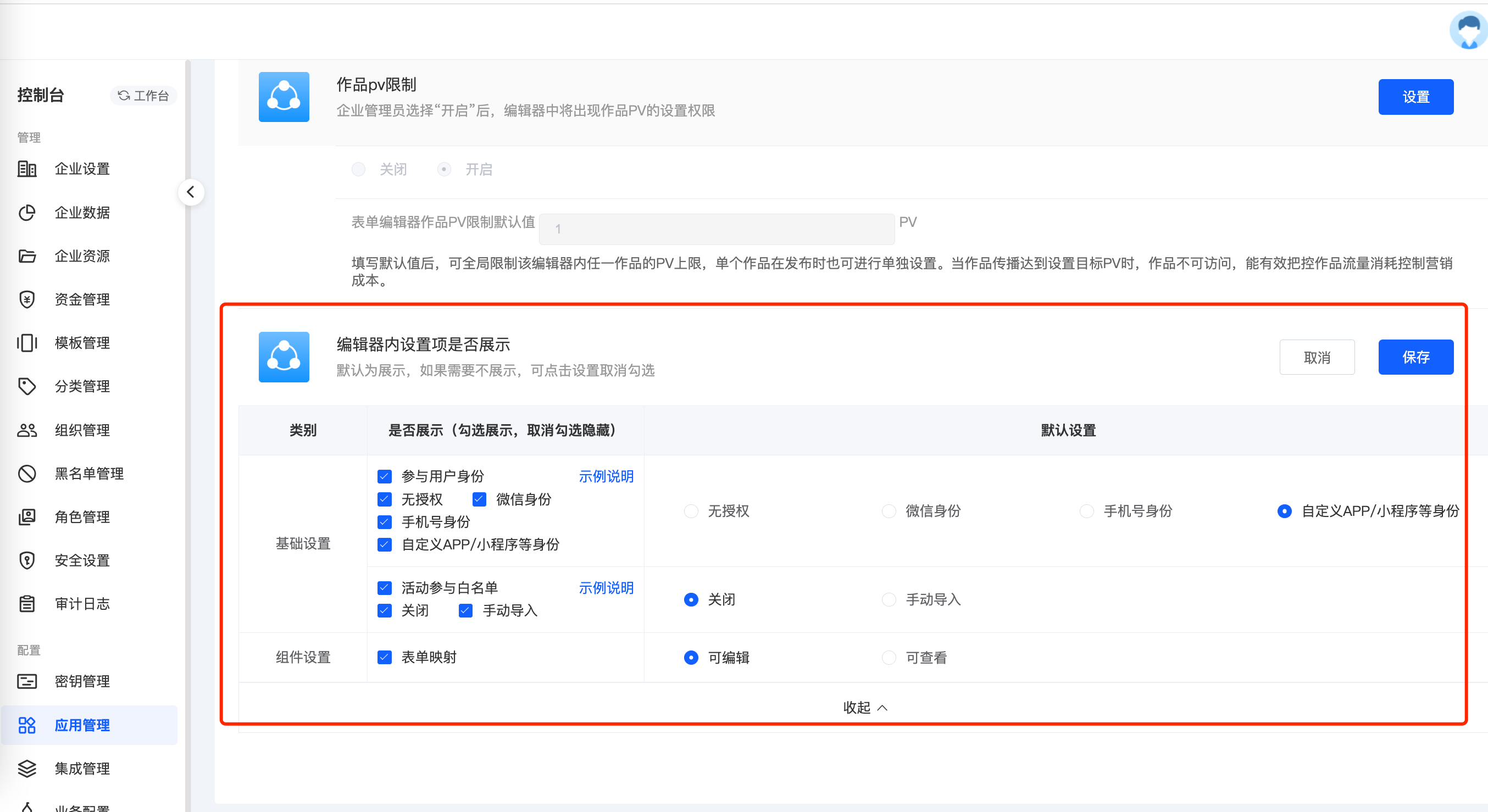Click the 分类管理 tag icon
The height and width of the screenshot is (812, 1488).
26,386
